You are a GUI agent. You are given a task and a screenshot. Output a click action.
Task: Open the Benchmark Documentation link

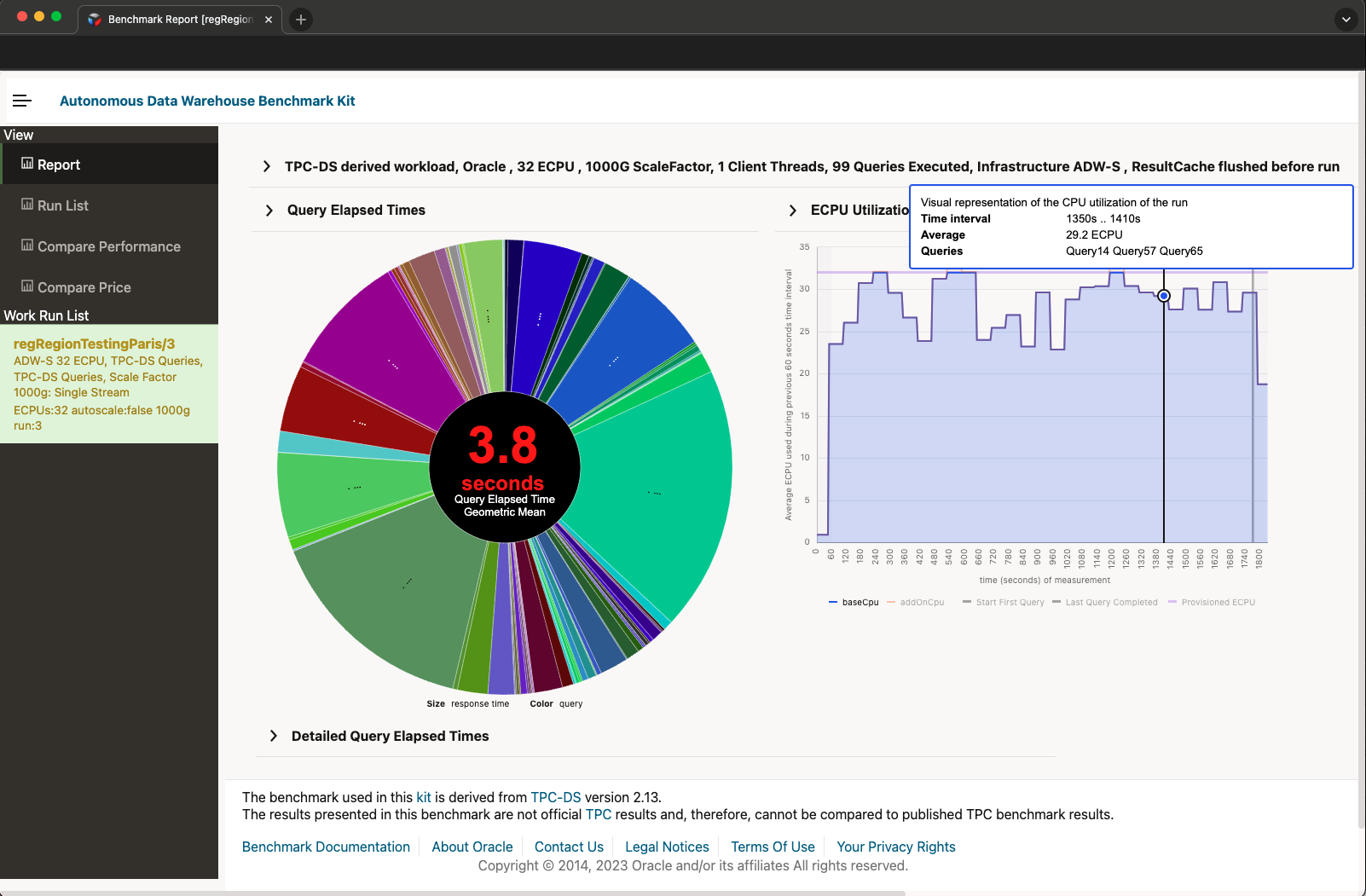(x=326, y=847)
